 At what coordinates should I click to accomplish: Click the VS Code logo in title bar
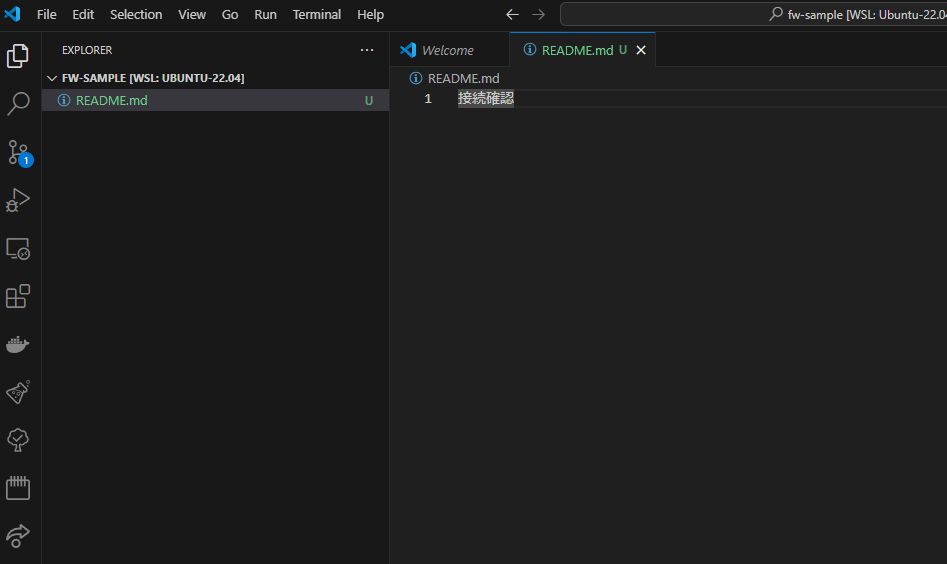click(13, 14)
